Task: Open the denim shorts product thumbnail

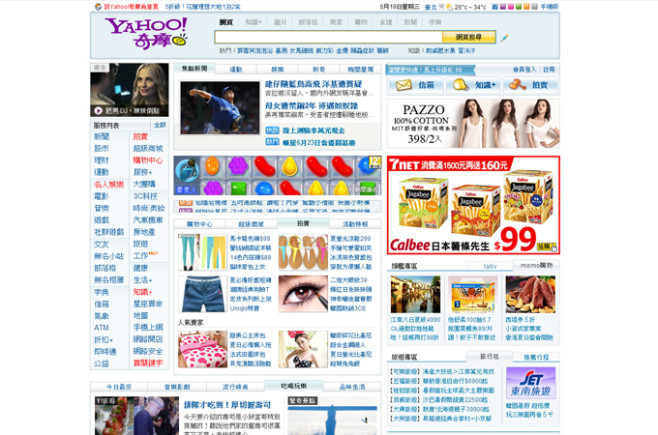Action: 202,294
